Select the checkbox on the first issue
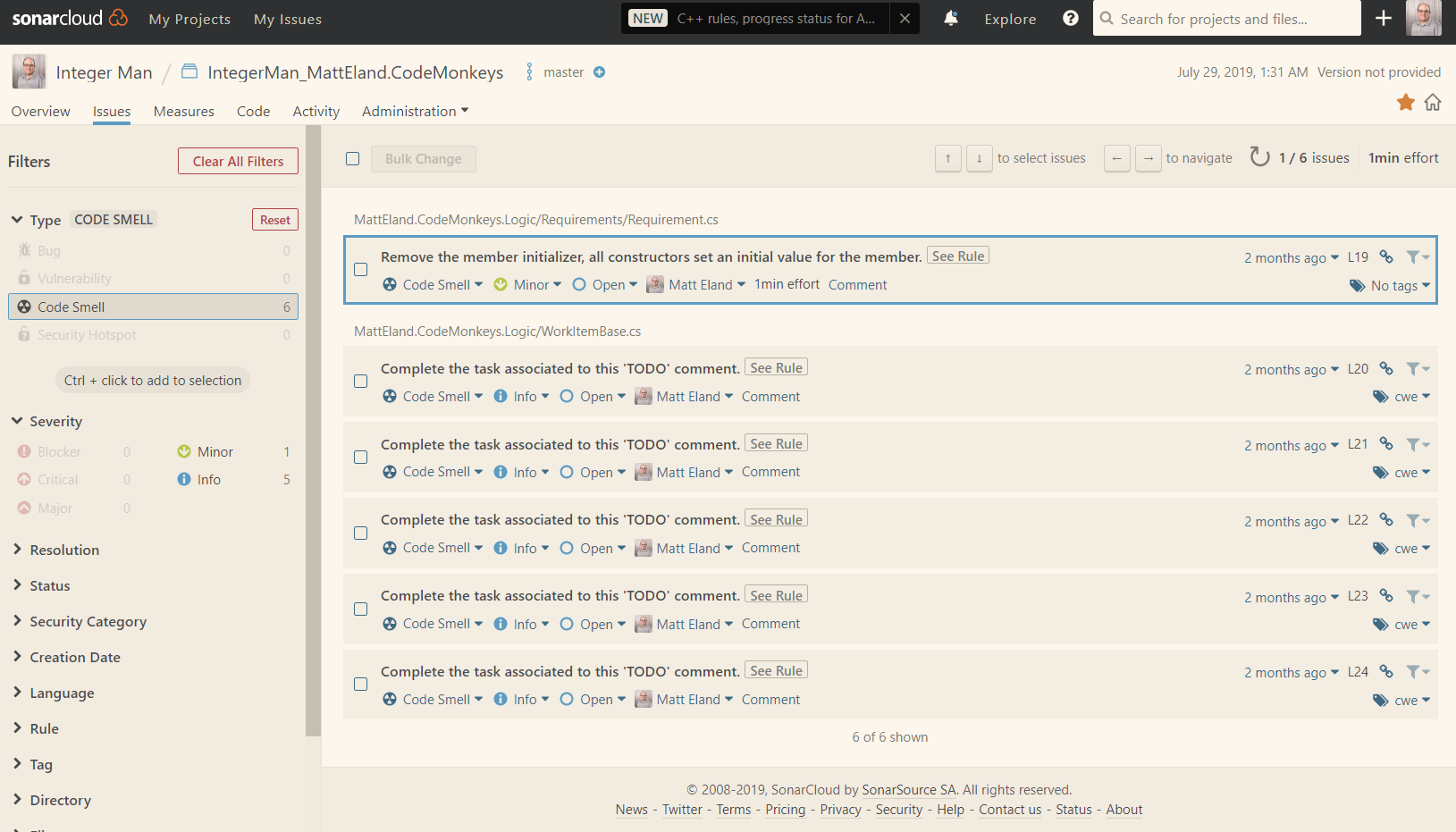 (x=360, y=269)
